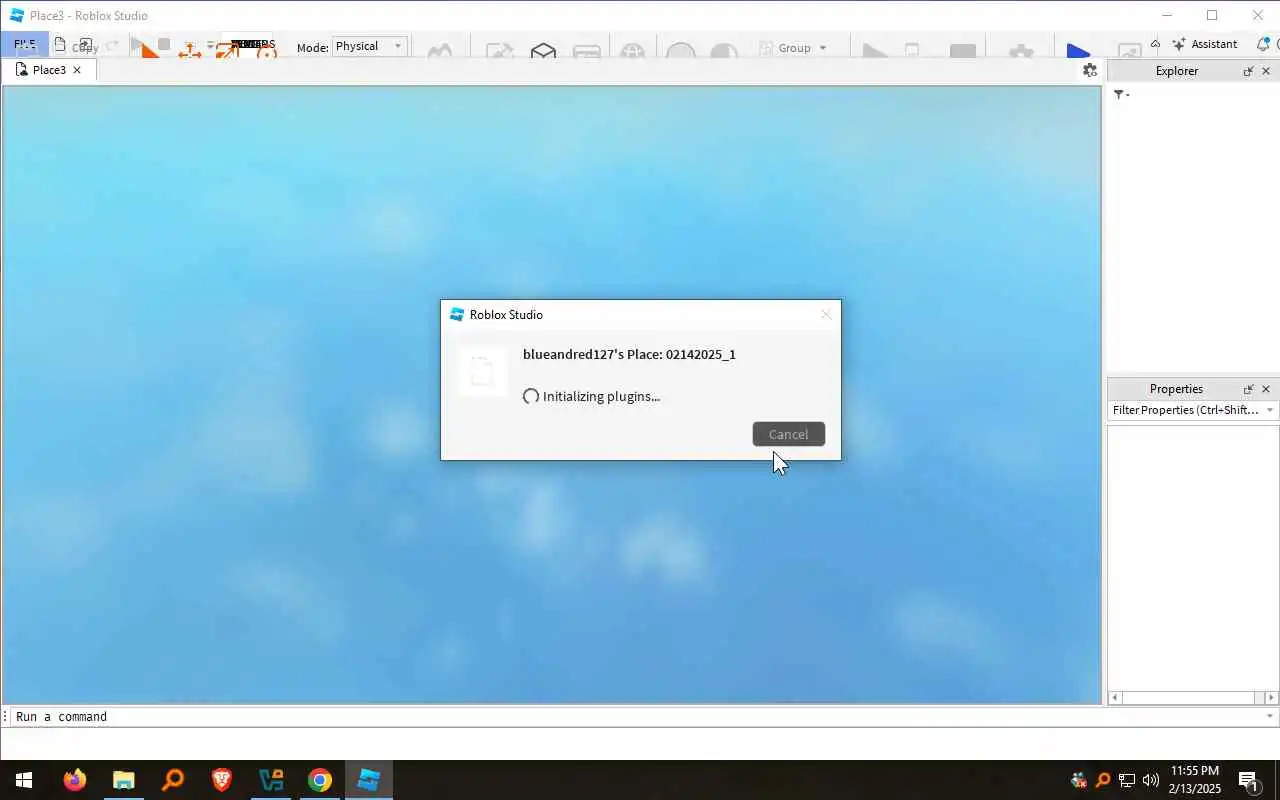1280x800 pixels.
Task: Close the Properties panel
Action: point(1266,389)
